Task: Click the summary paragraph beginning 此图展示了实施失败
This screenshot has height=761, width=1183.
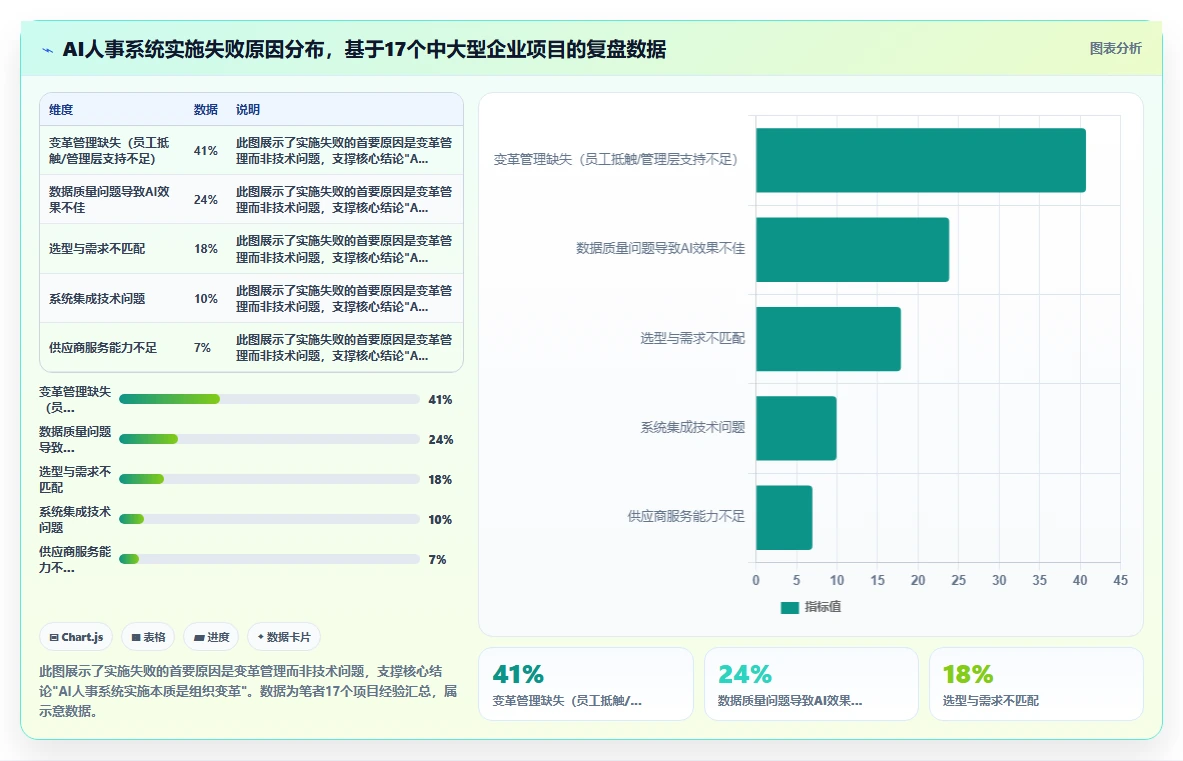Action: click(248, 691)
